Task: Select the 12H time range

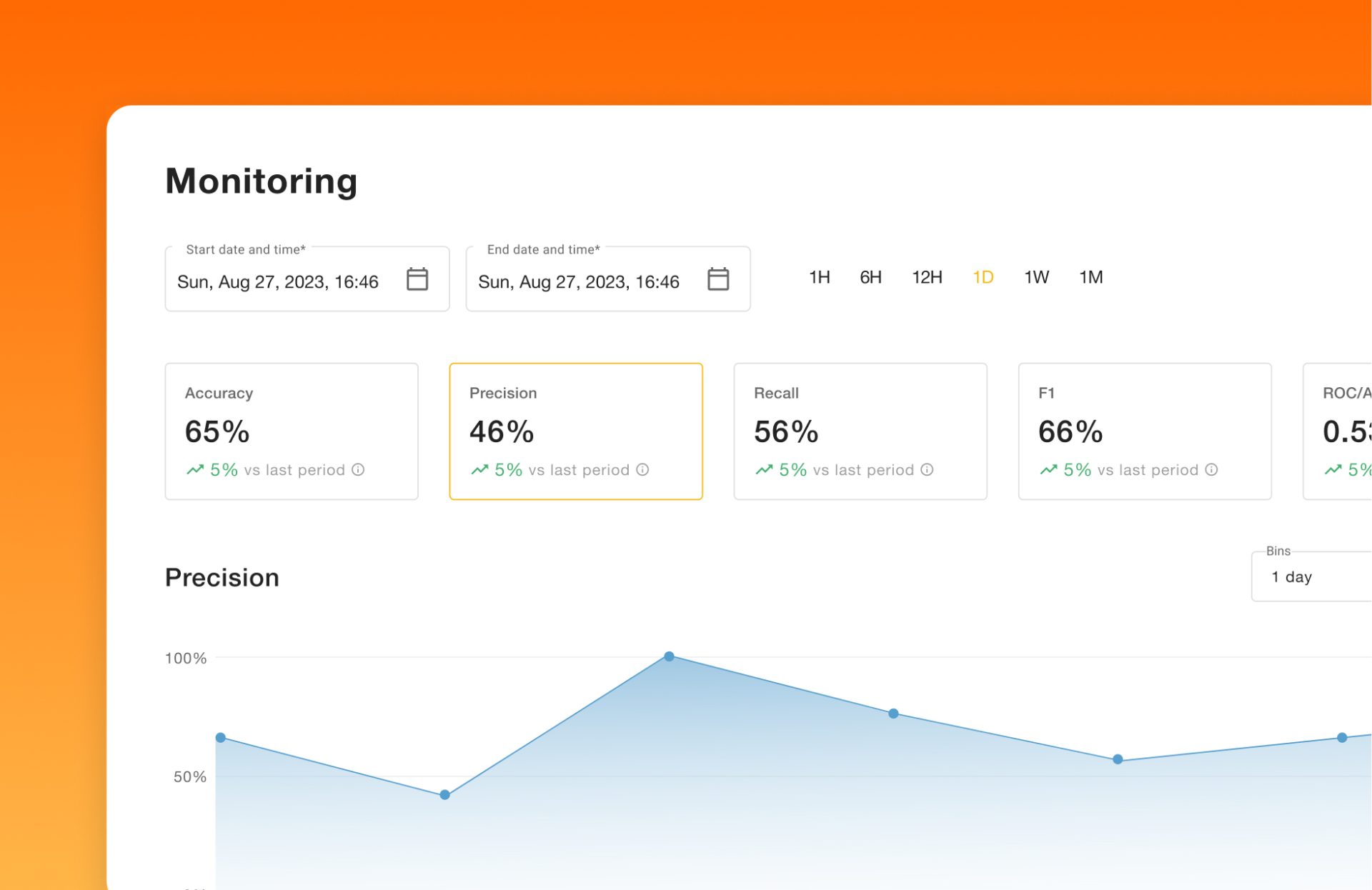Action: pyautogui.click(x=927, y=277)
